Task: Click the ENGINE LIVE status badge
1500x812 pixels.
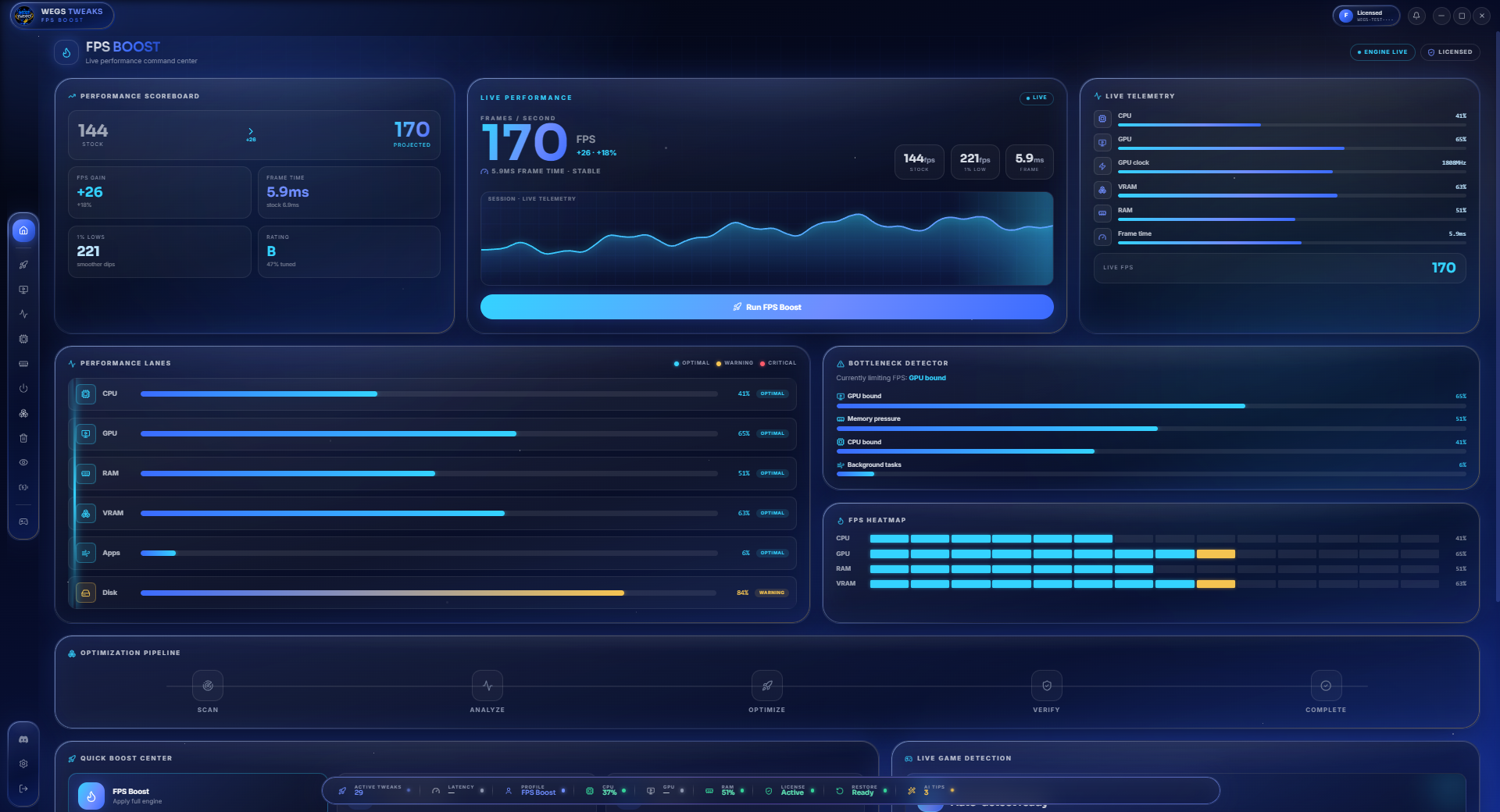Action: tap(1383, 52)
